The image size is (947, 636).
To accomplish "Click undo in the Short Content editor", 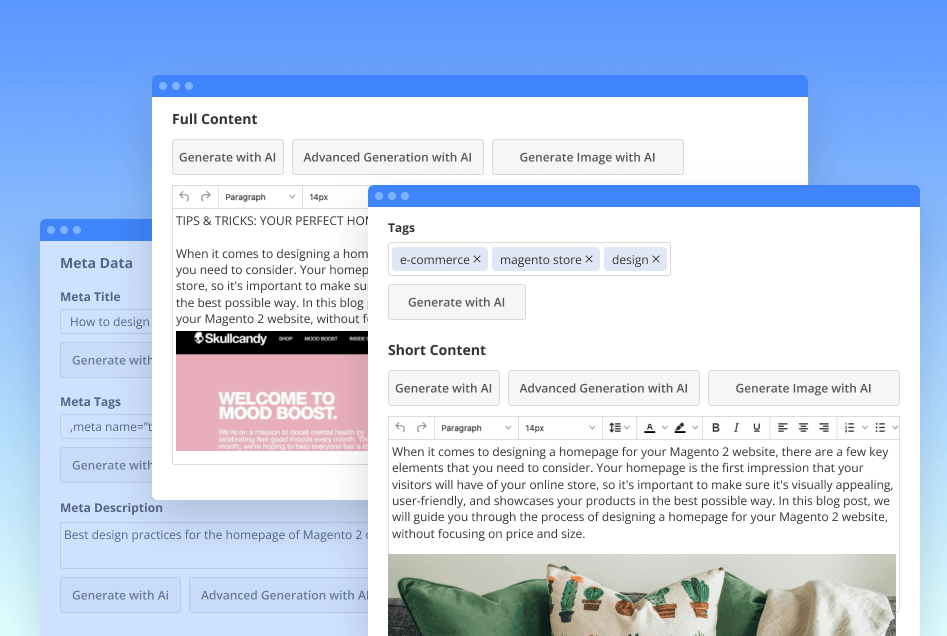I will coord(401,428).
